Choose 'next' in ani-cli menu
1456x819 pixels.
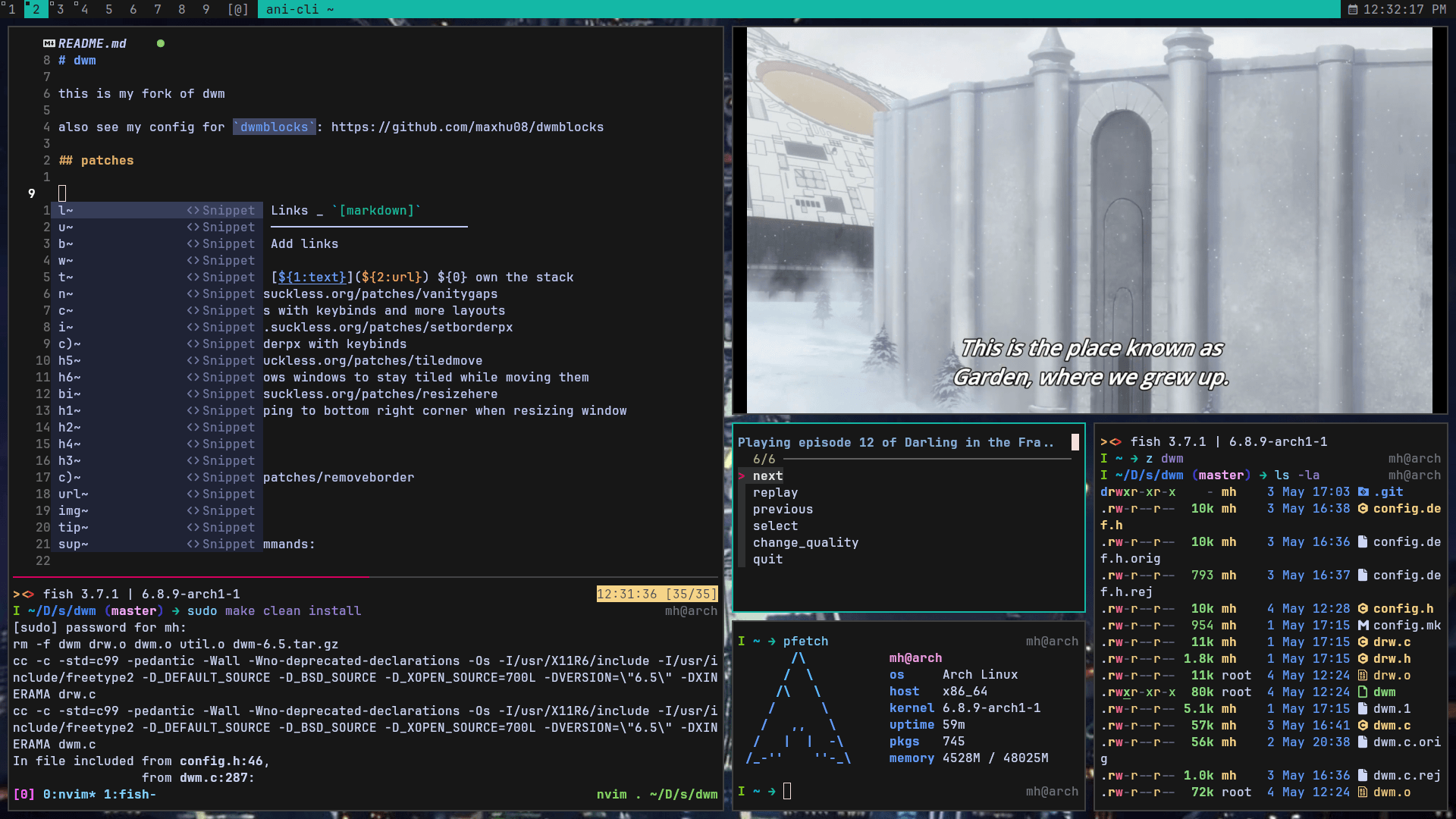[x=767, y=475]
